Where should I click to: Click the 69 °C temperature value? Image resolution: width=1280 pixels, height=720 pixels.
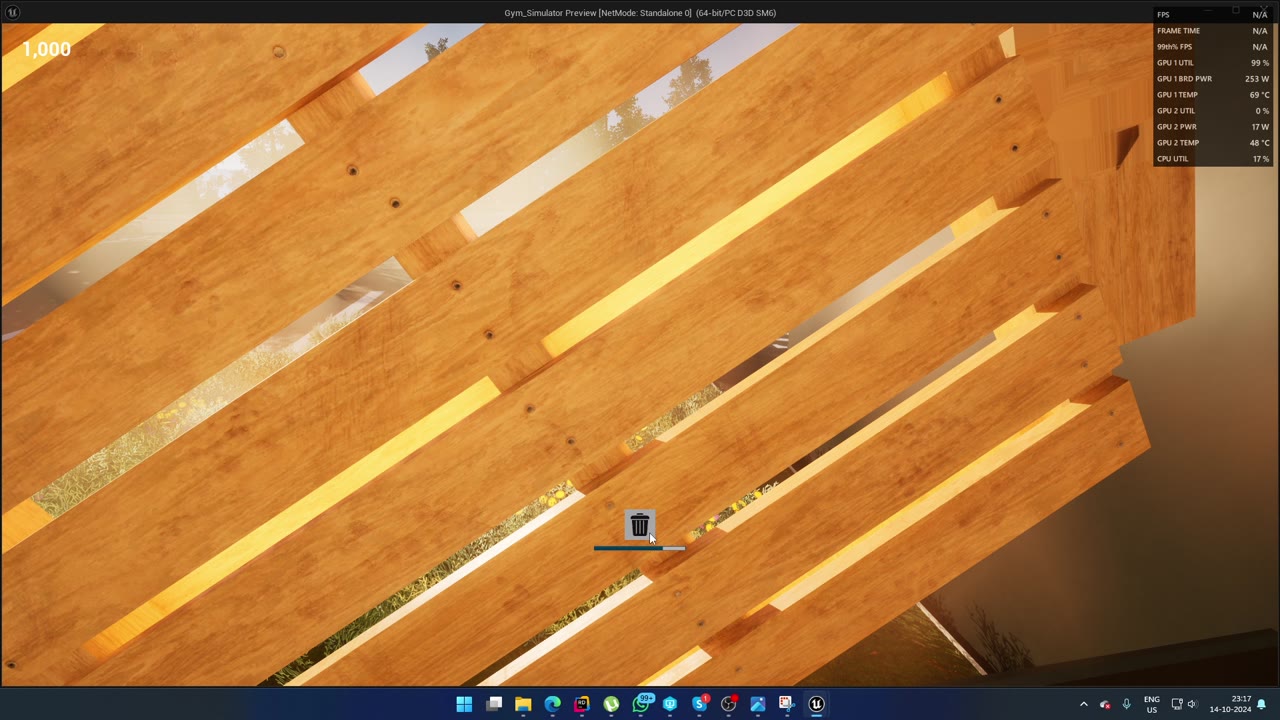coord(1259,95)
